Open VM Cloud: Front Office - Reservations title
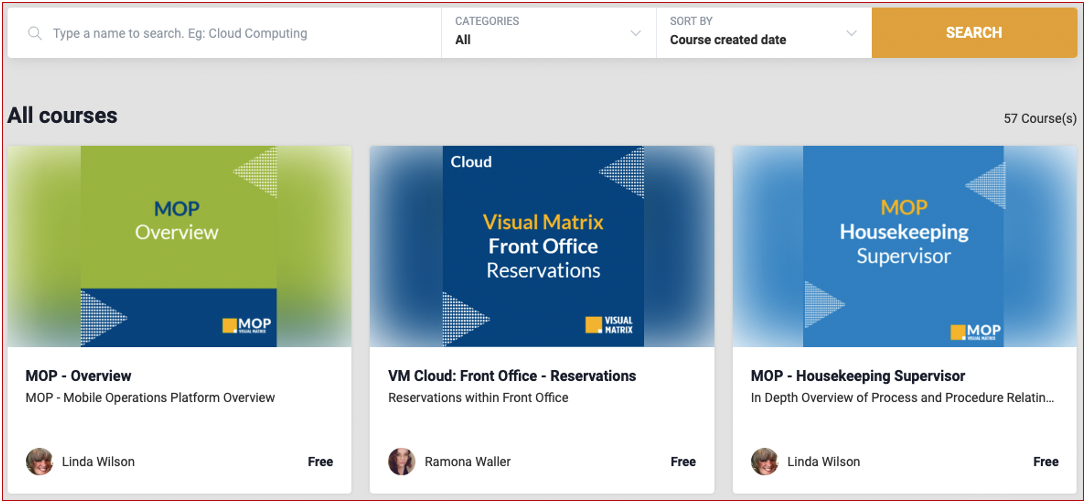The image size is (1087, 504). tap(512, 376)
